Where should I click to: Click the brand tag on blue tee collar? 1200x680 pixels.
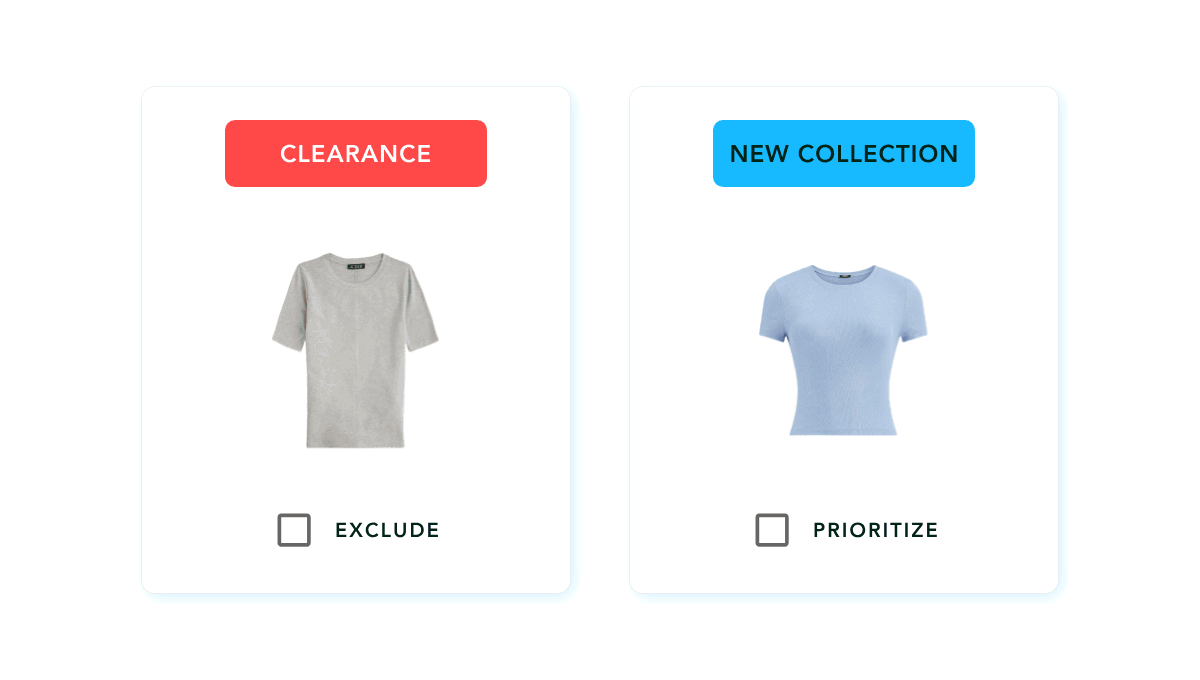(x=845, y=271)
